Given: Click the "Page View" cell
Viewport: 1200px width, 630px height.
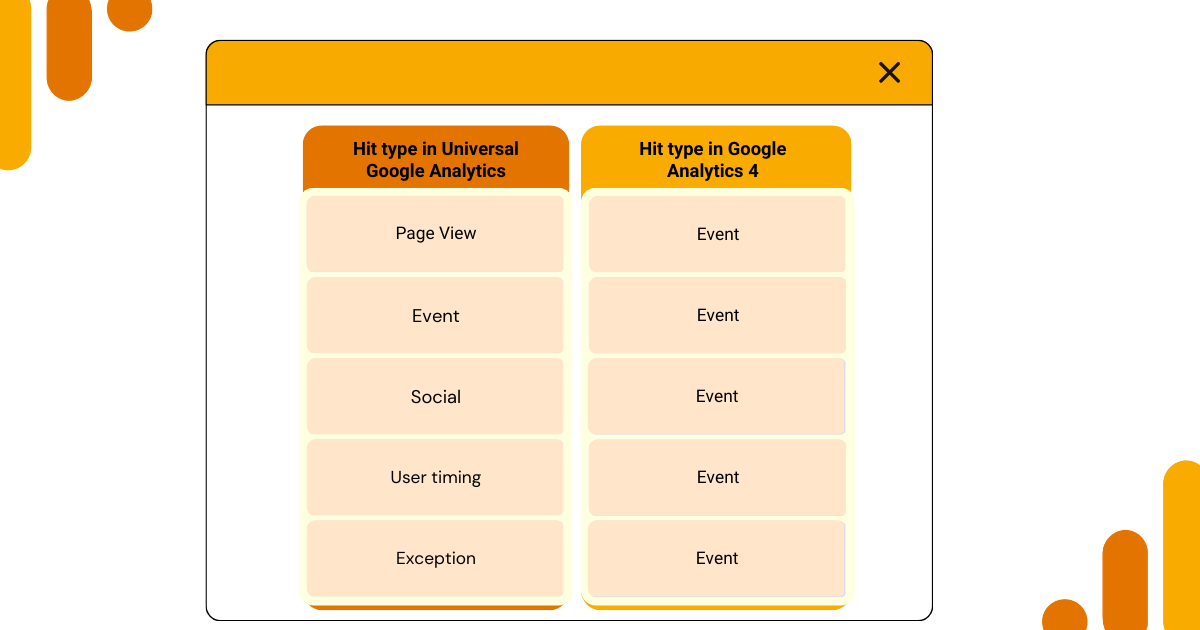Looking at the screenshot, I should (x=435, y=234).
